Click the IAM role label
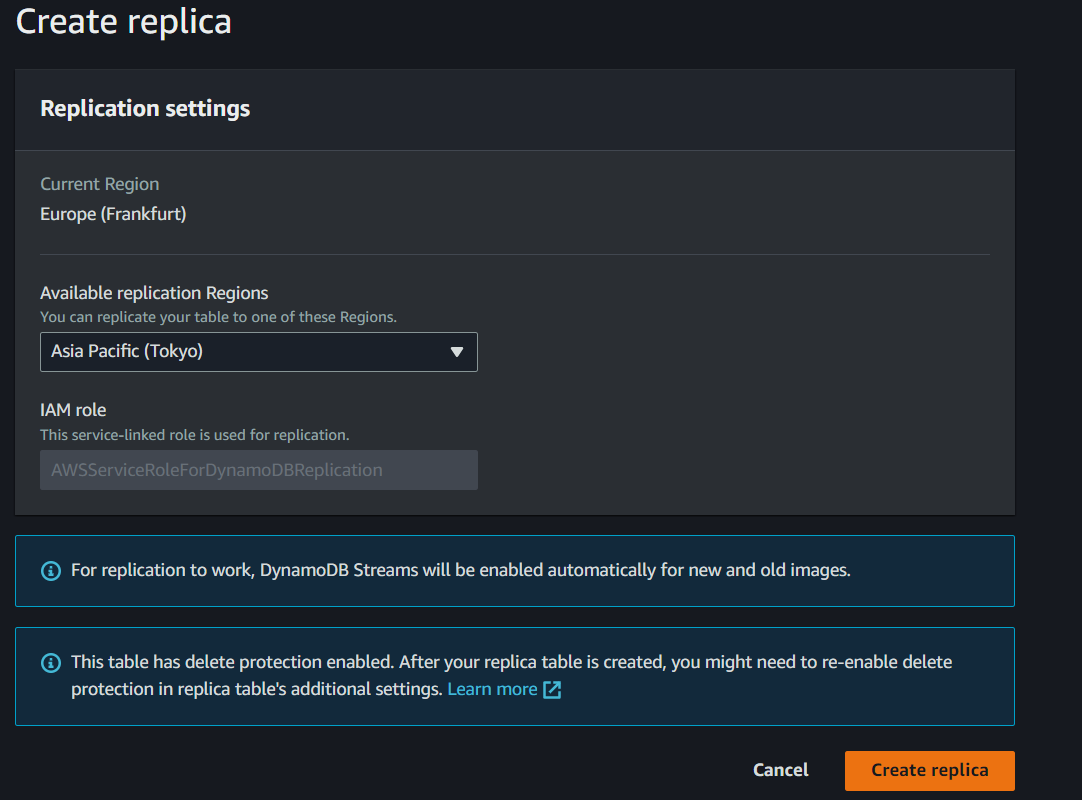Viewport: 1082px width, 800px height. (73, 410)
